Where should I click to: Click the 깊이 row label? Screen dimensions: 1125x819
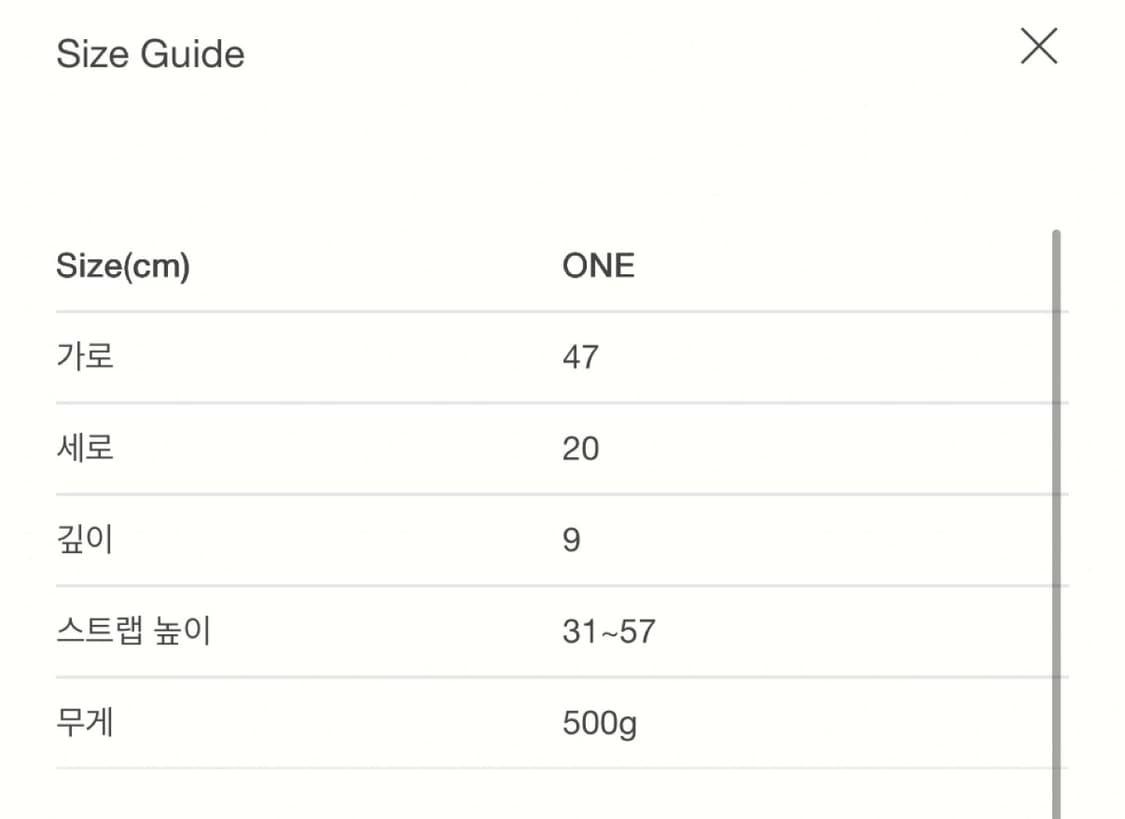click(x=85, y=540)
